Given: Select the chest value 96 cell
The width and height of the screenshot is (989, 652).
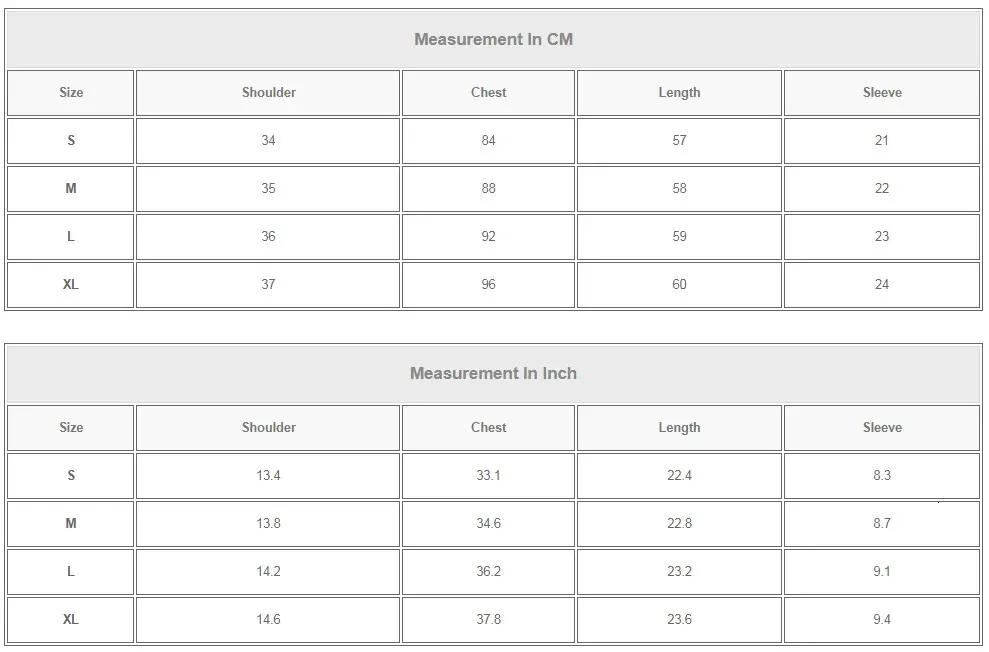Looking at the screenshot, I should click(x=488, y=285).
